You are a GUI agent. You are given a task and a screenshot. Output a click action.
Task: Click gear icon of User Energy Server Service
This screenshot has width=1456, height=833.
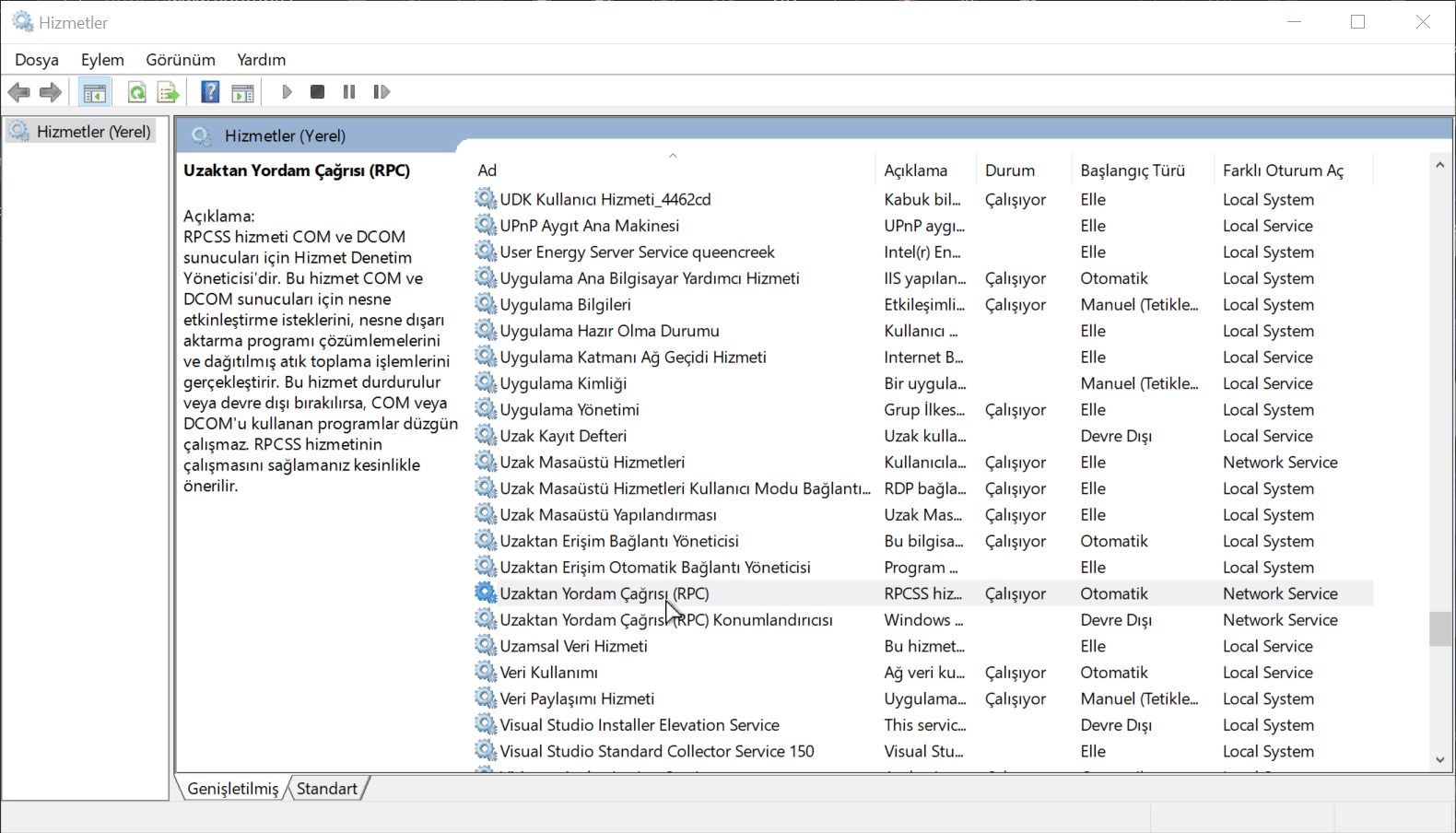click(x=486, y=251)
